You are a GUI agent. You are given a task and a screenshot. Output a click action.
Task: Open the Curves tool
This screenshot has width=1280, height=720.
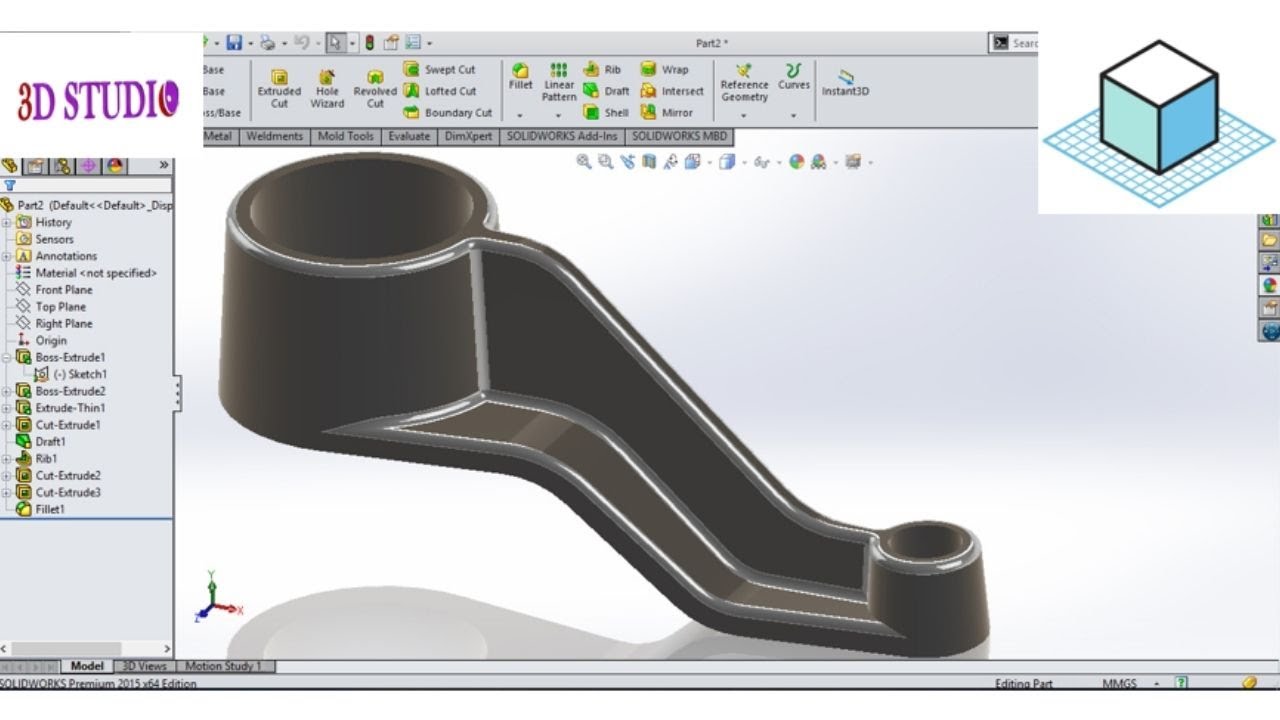(794, 77)
